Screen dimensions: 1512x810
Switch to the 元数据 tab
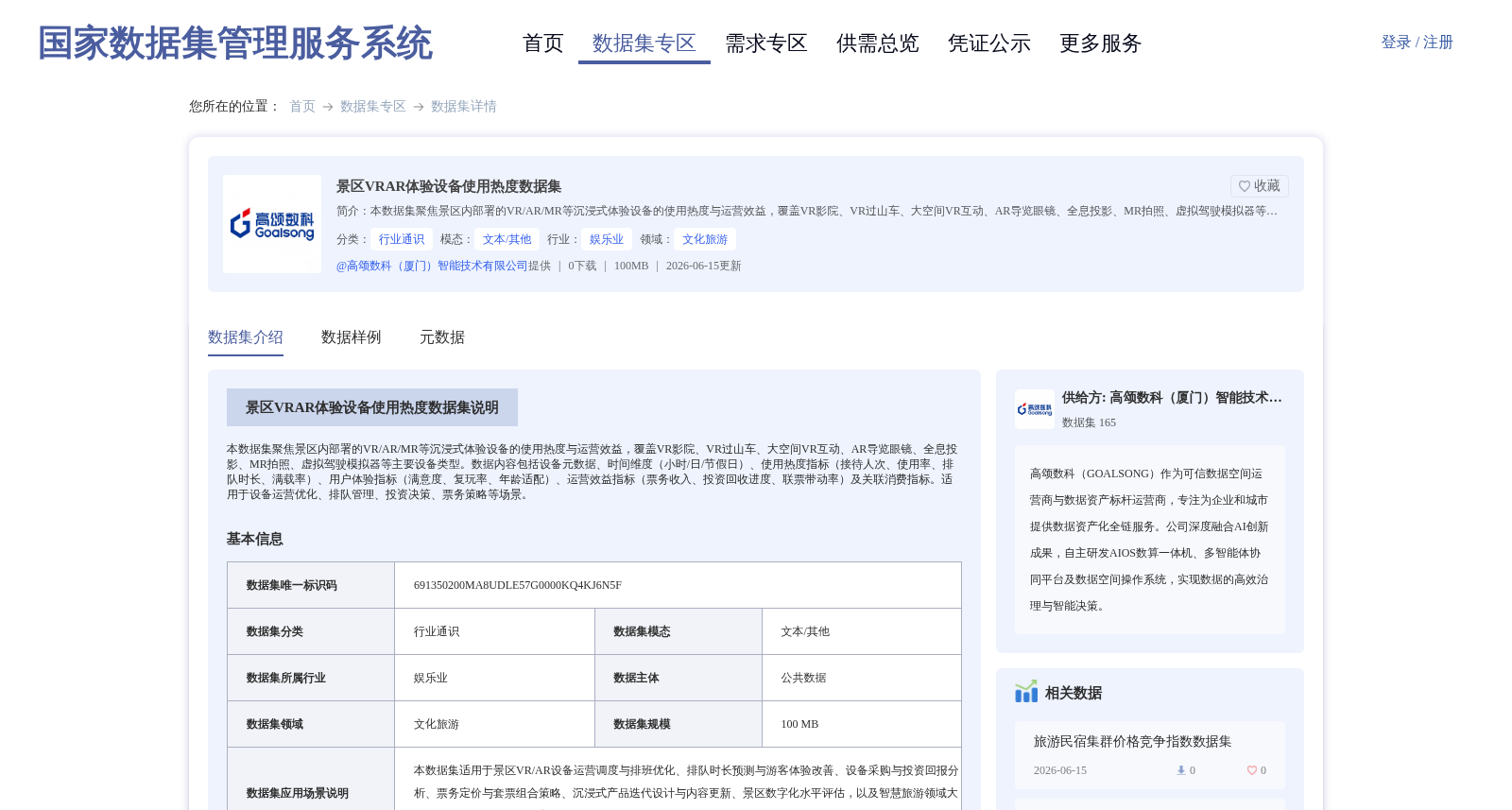(x=442, y=337)
